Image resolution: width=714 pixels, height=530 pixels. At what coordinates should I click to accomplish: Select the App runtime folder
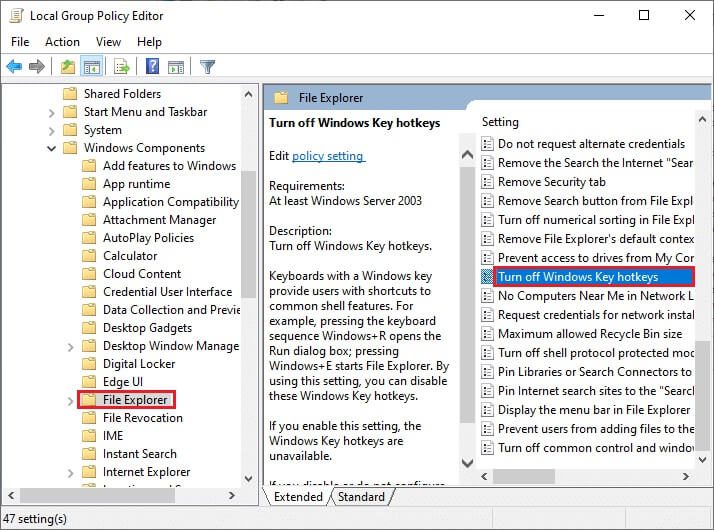tap(137, 184)
